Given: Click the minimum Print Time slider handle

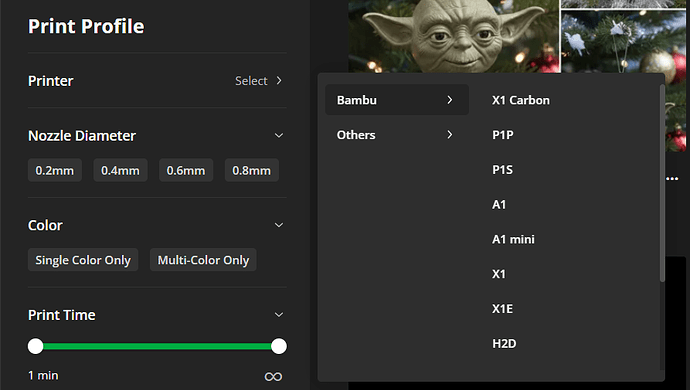Looking at the screenshot, I should coord(36,346).
